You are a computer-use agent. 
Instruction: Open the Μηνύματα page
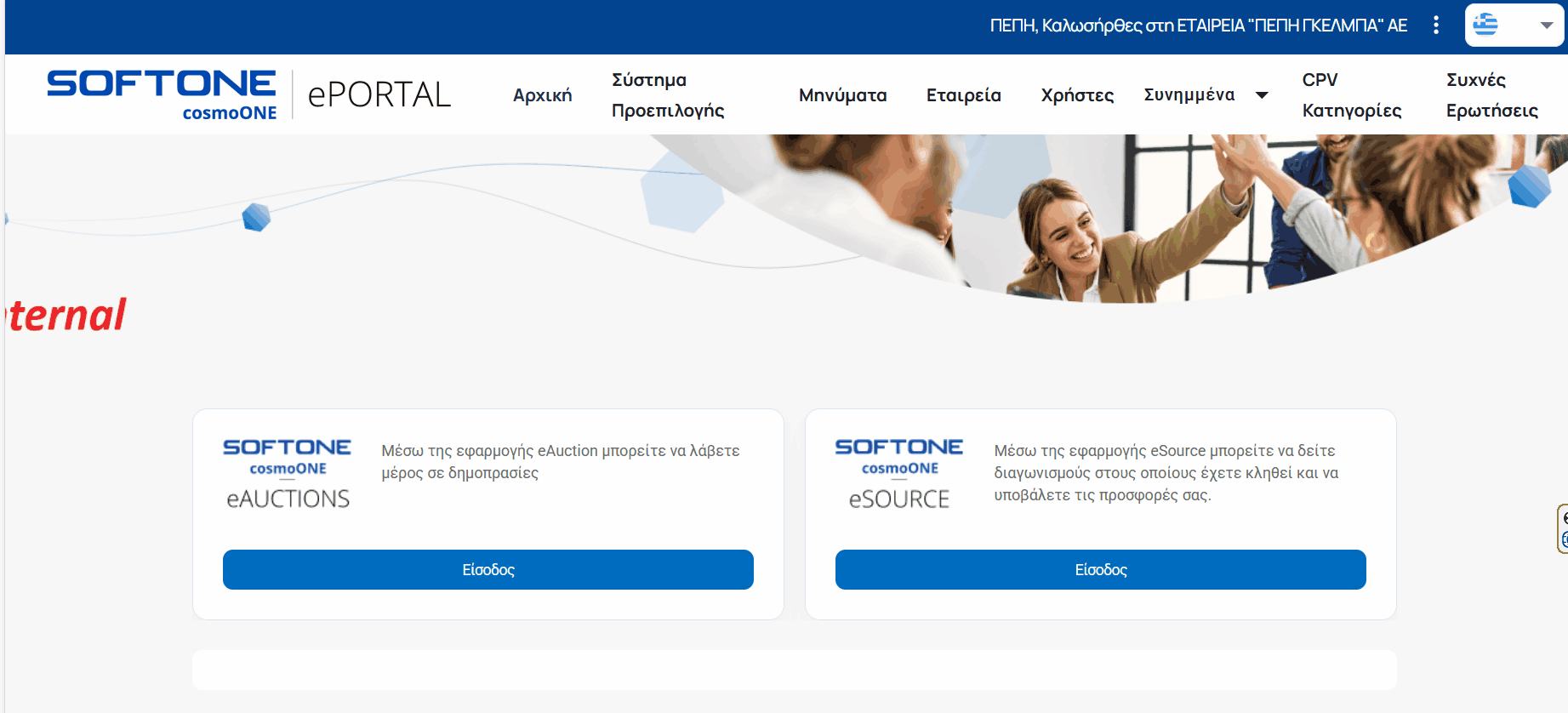[842, 95]
